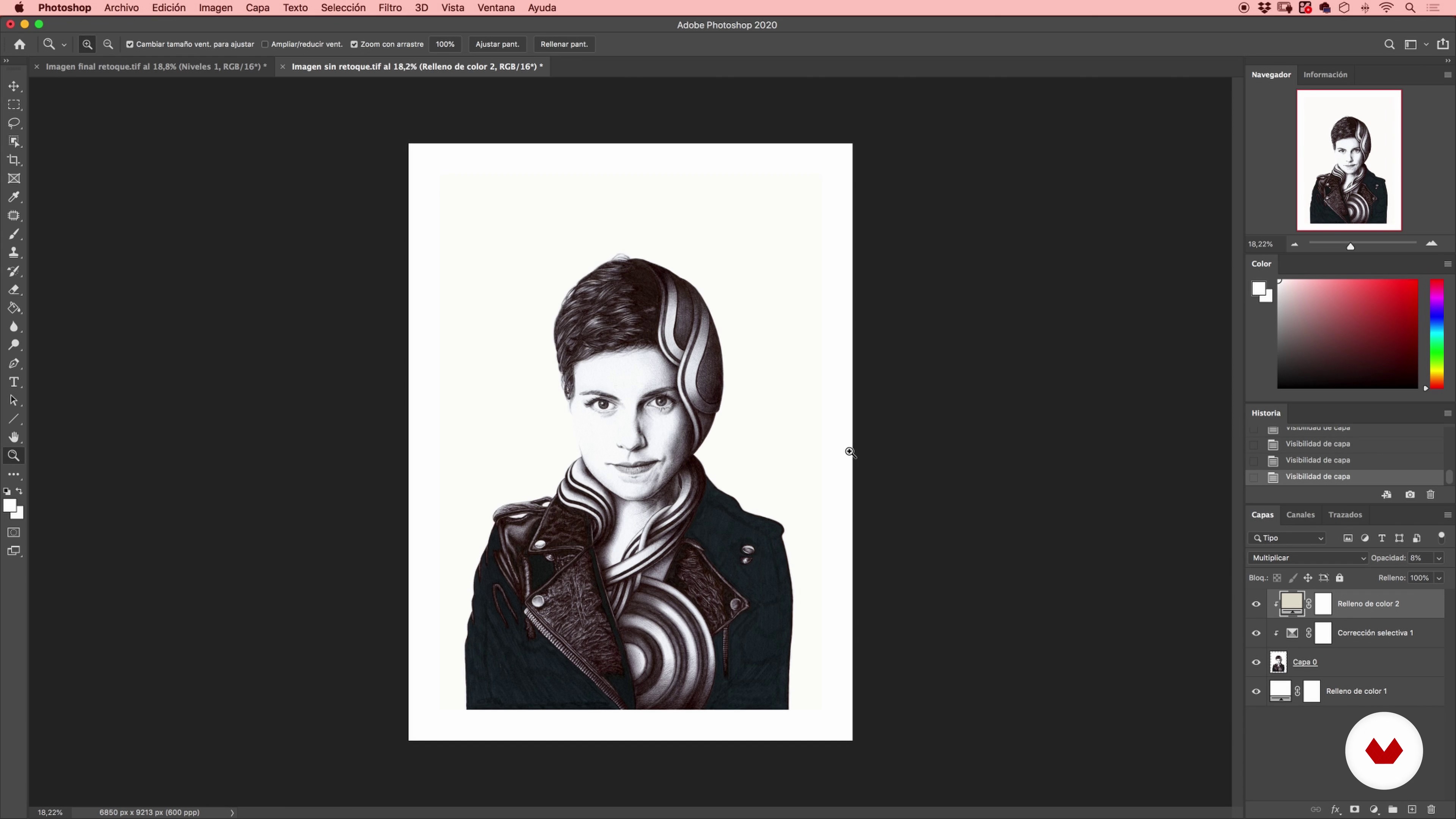Click the Navigator zoom slider handle
This screenshot has width=1456, height=819.
1350,246
